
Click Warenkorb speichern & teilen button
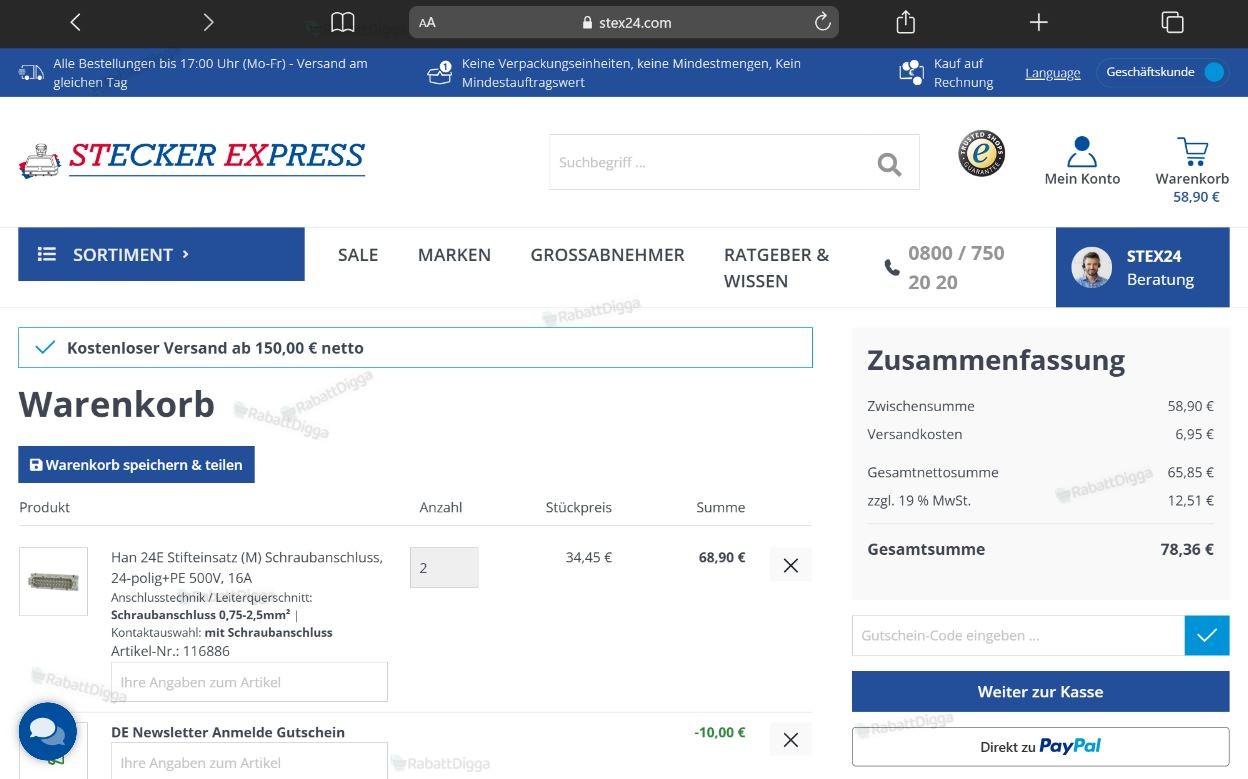(136, 464)
